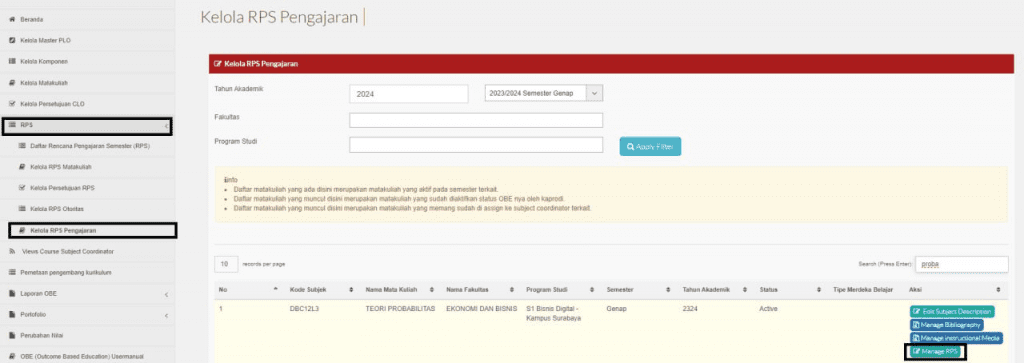Click the Apply Filter button

(x=650, y=147)
